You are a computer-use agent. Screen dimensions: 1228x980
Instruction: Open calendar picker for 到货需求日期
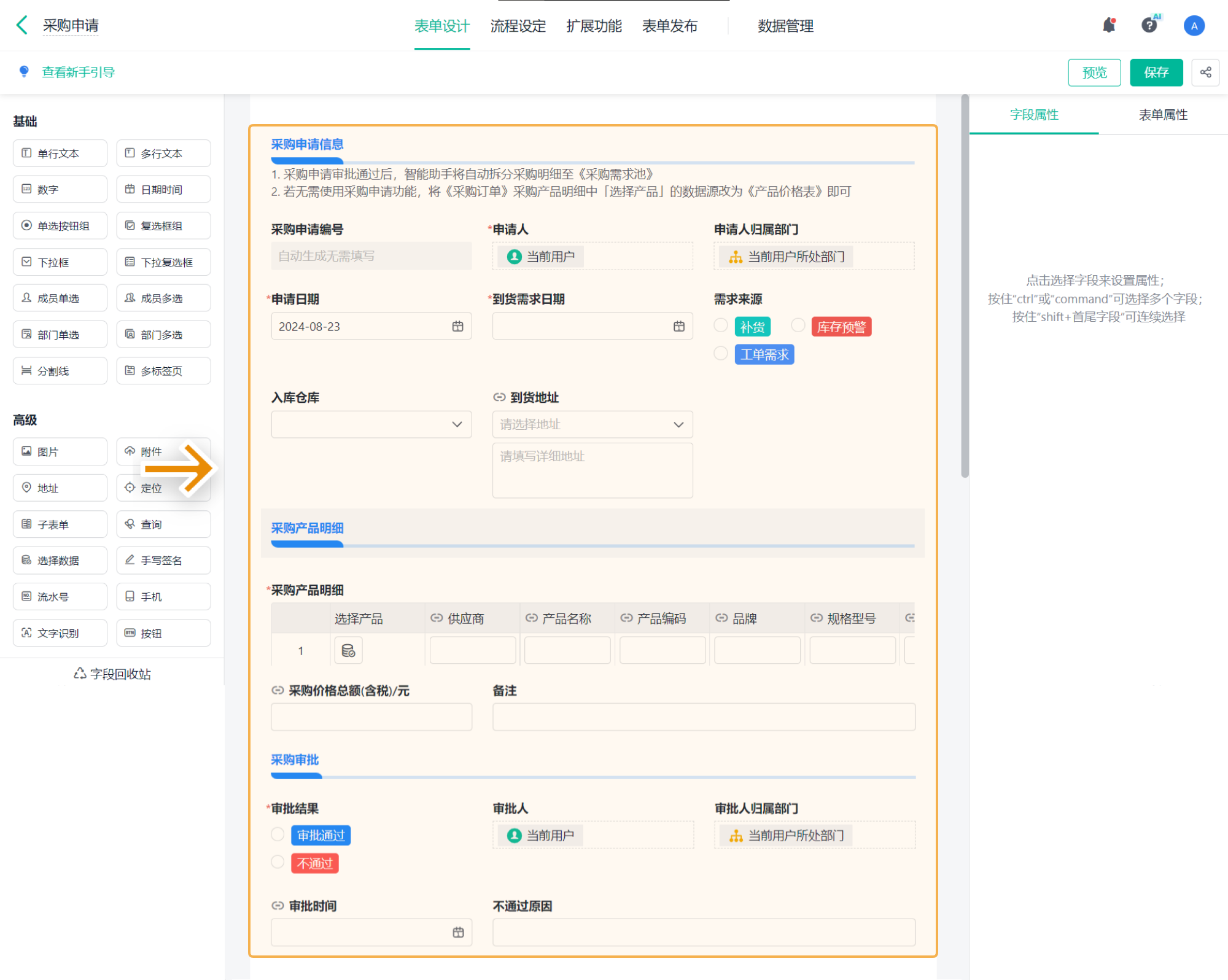[678, 327]
